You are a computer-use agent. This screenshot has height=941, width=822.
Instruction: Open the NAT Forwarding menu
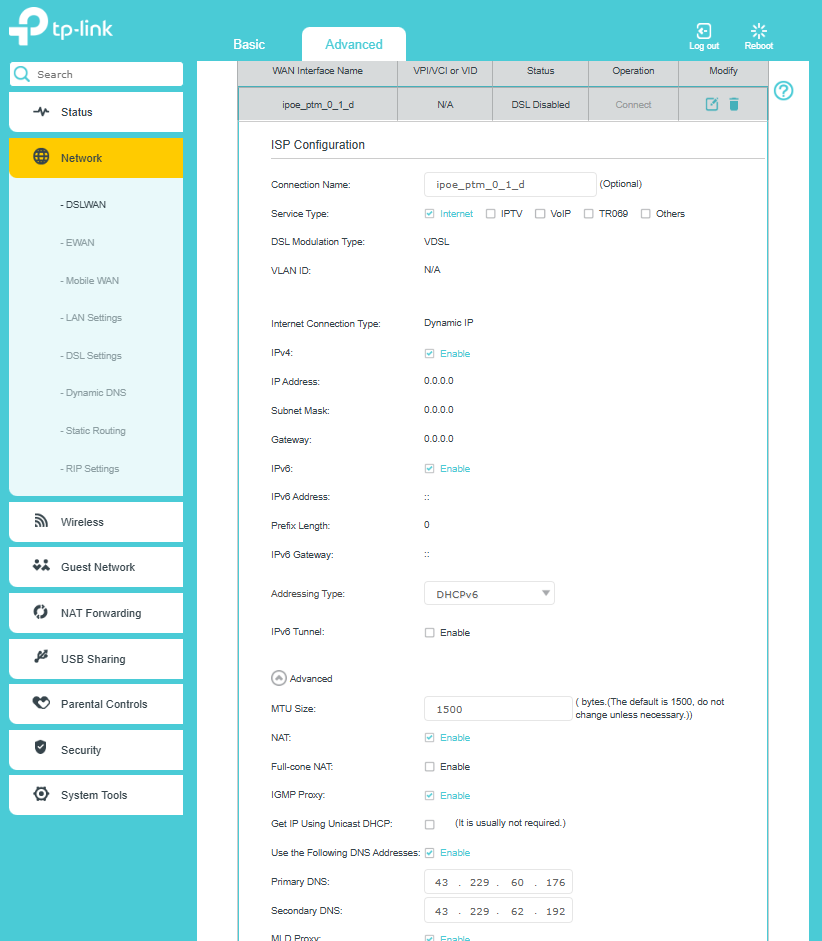[x=96, y=613]
